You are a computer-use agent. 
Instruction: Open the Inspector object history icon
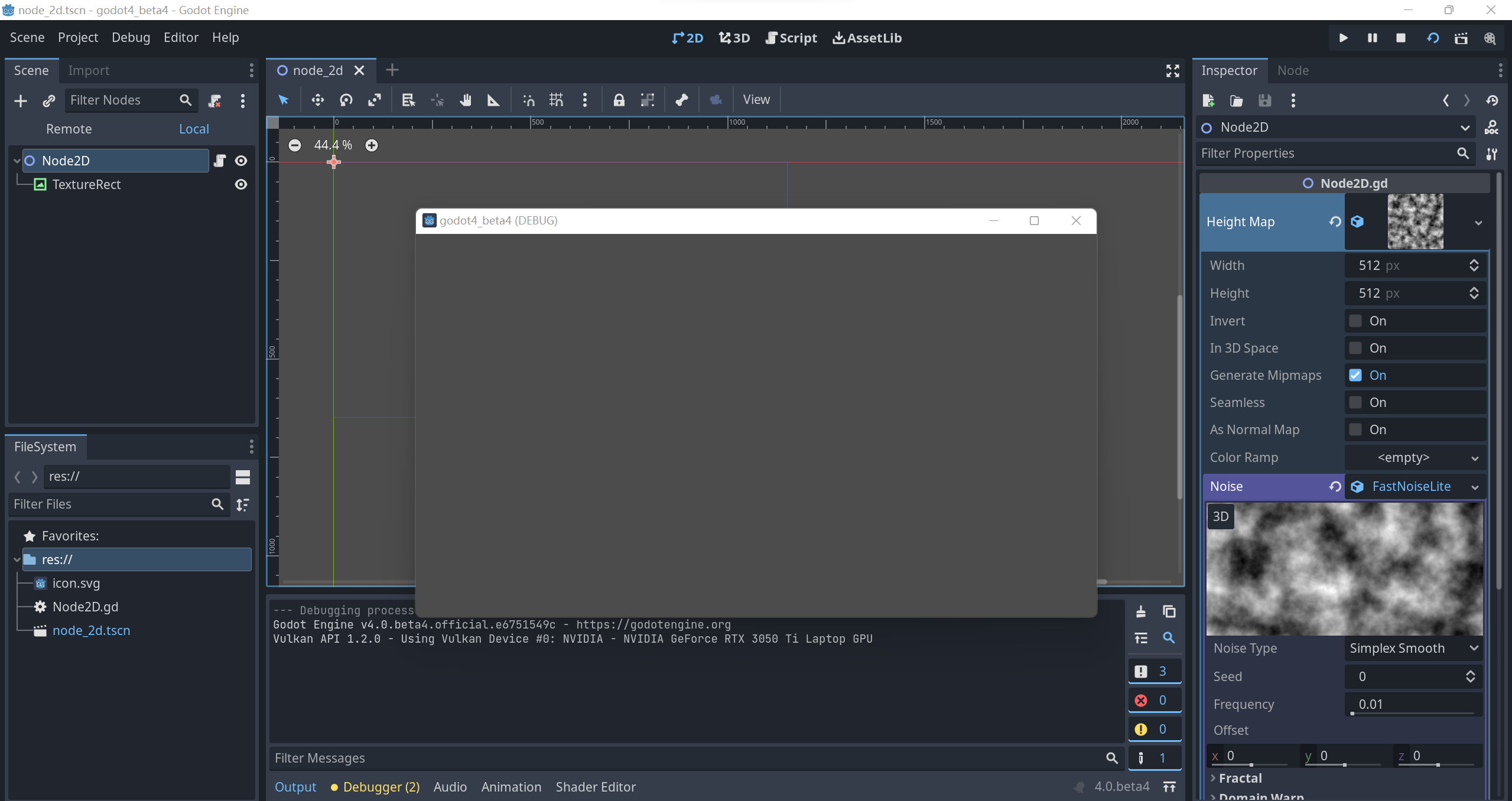(1493, 100)
